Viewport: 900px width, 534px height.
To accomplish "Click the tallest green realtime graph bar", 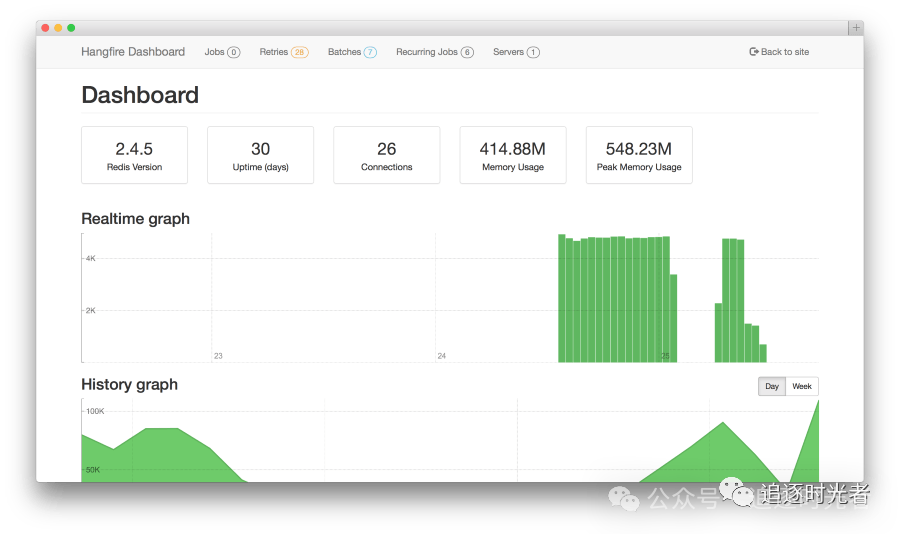I will [562, 298].
